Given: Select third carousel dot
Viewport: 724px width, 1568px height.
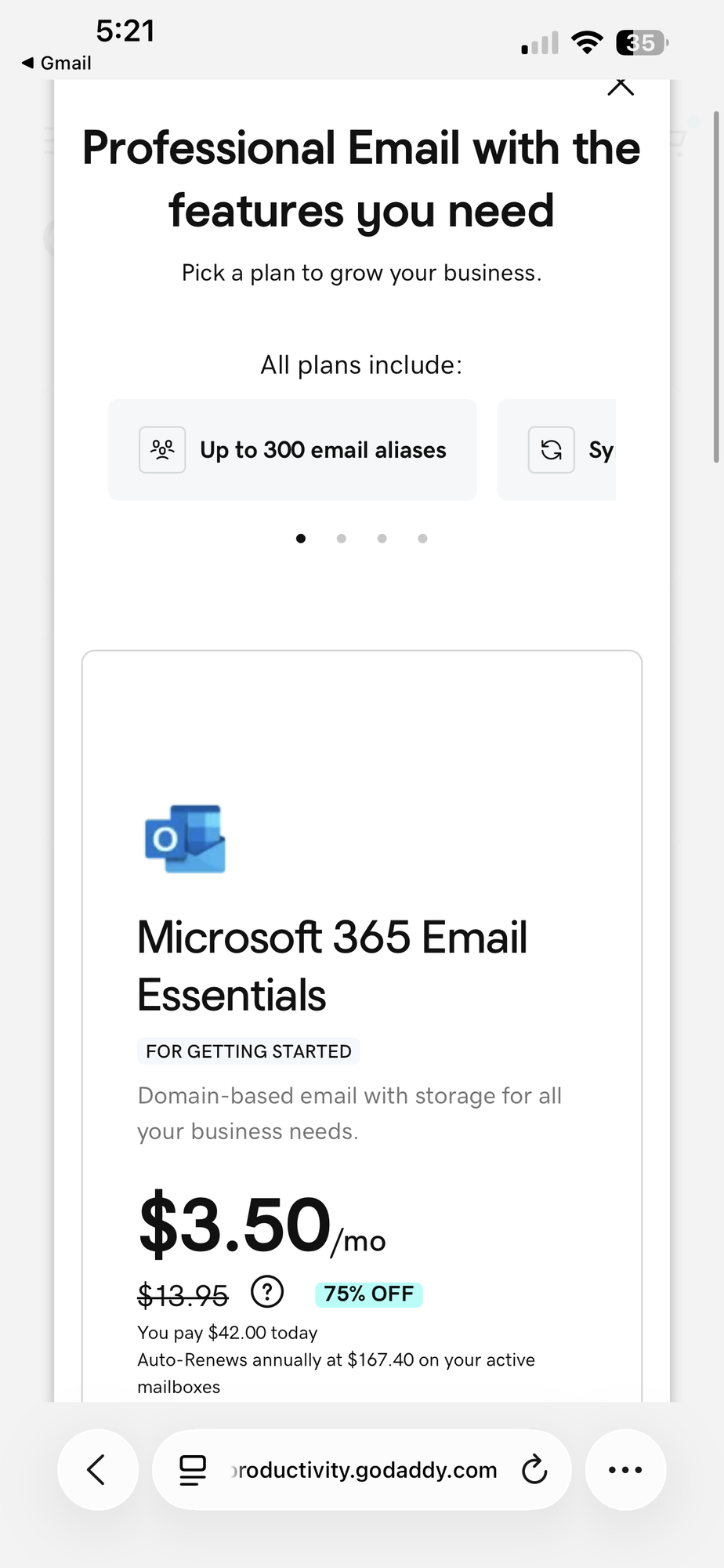Looking at the screenshot, I should 382,539.
